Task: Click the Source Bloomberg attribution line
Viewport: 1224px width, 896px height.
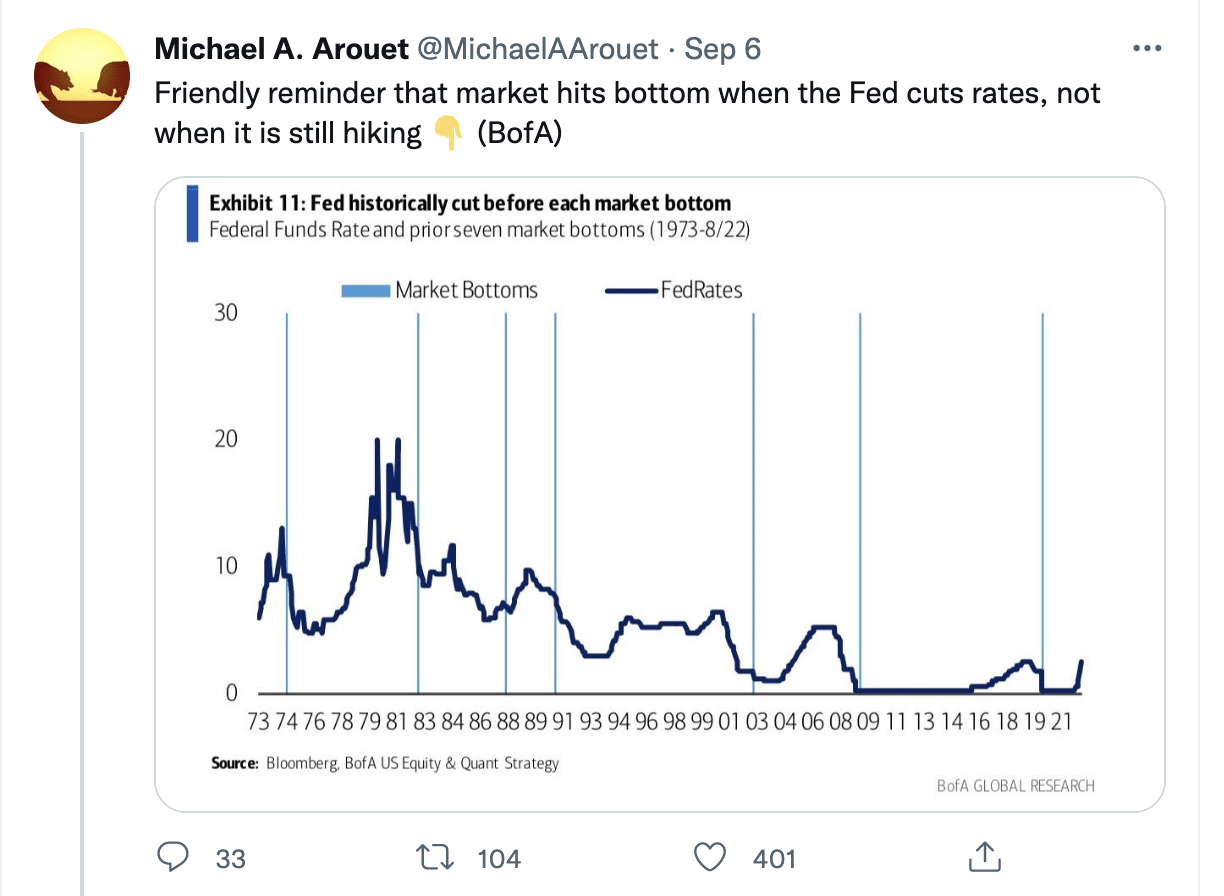Action: pyautogui.click(x=385, y=763)
